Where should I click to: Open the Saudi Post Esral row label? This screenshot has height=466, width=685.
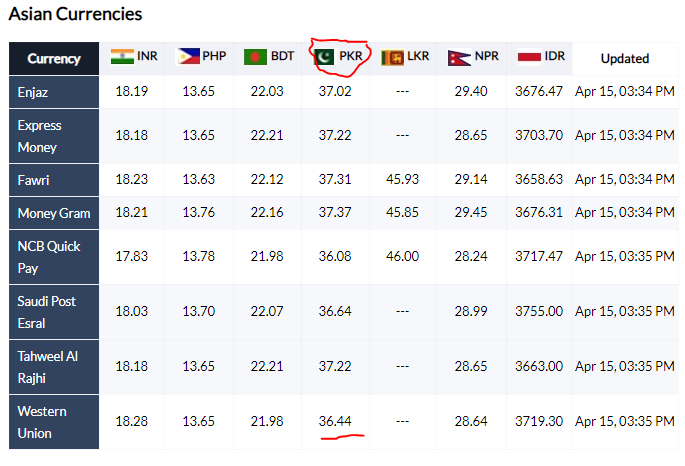54,312
